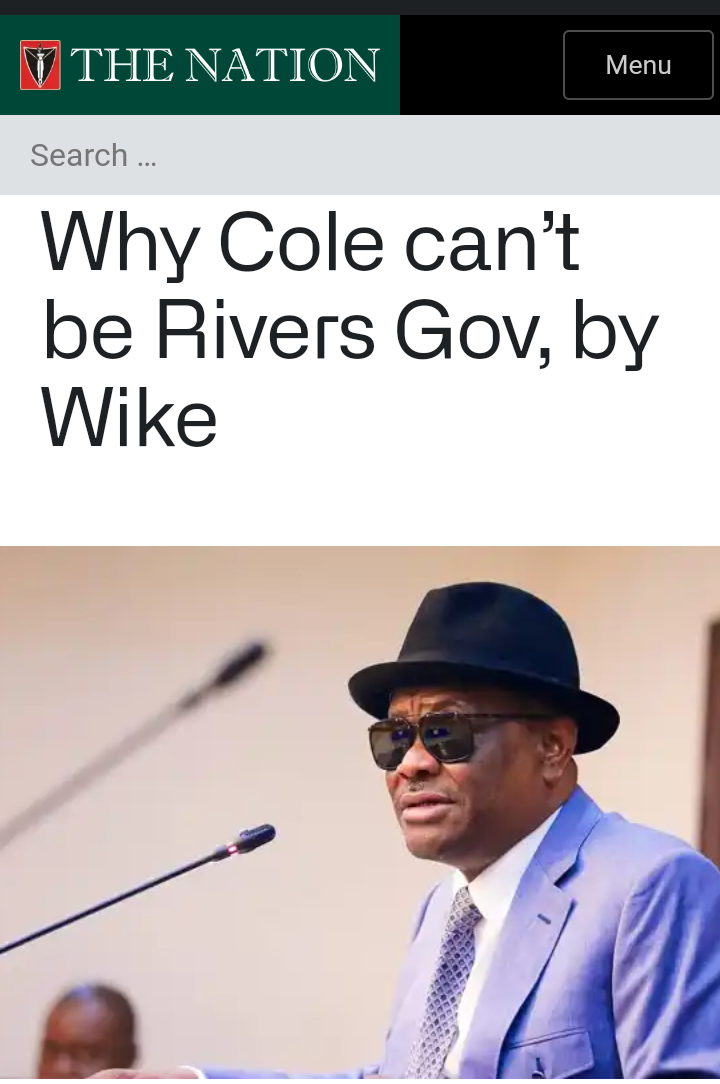Click the word 'Cole' in the headline

301,243
